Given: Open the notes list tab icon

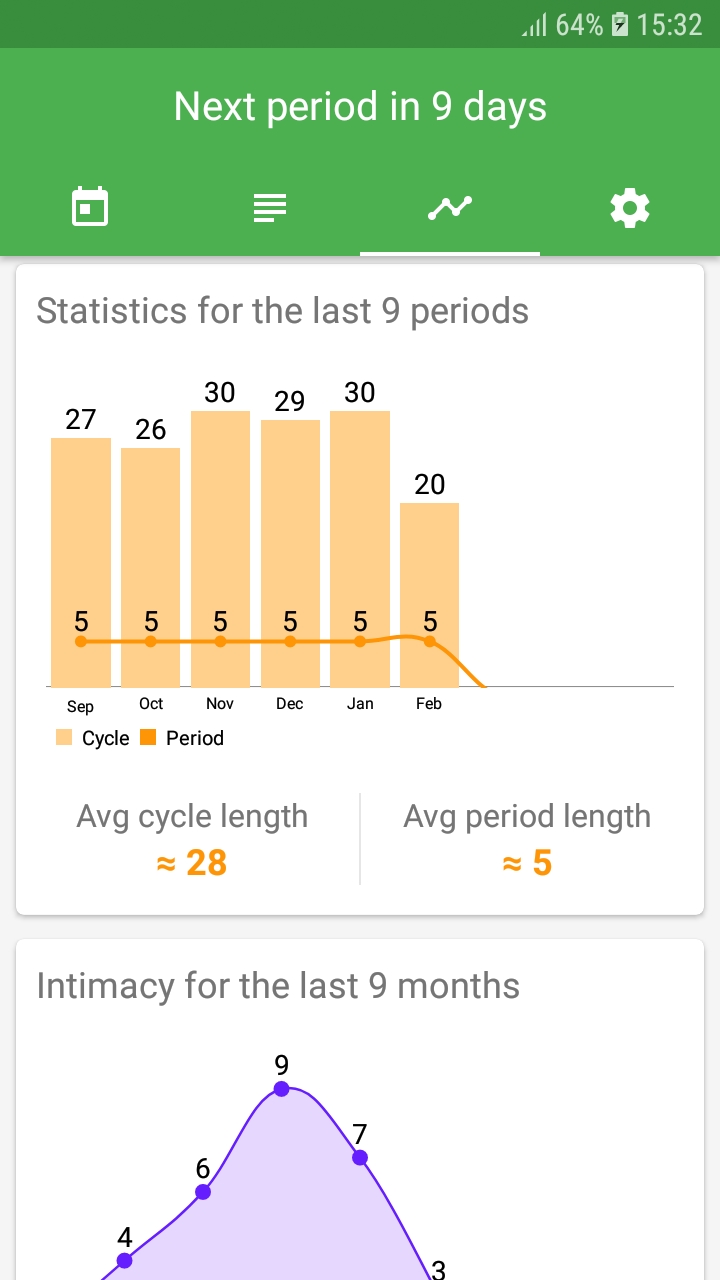Looking at the screenshot, I should pyautogui.click(x=270, y=208).
